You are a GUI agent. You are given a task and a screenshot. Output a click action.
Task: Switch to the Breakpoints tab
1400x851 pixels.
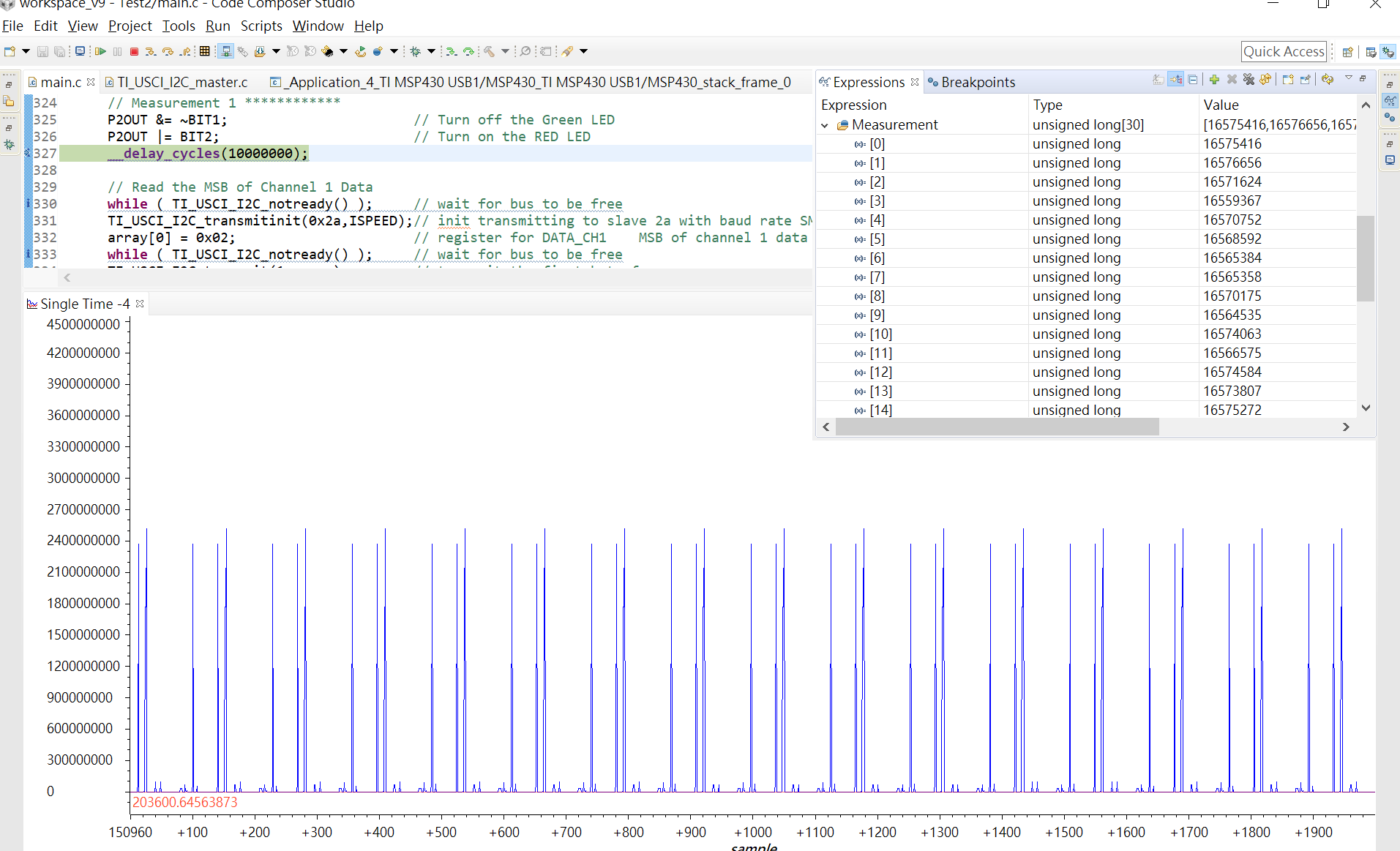pos(977,82)
